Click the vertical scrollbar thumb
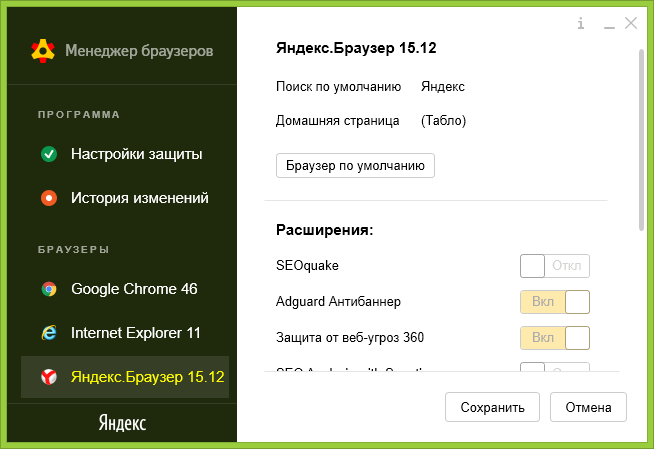This screenshot has height=449, width=654. click(x=641, y=140)
